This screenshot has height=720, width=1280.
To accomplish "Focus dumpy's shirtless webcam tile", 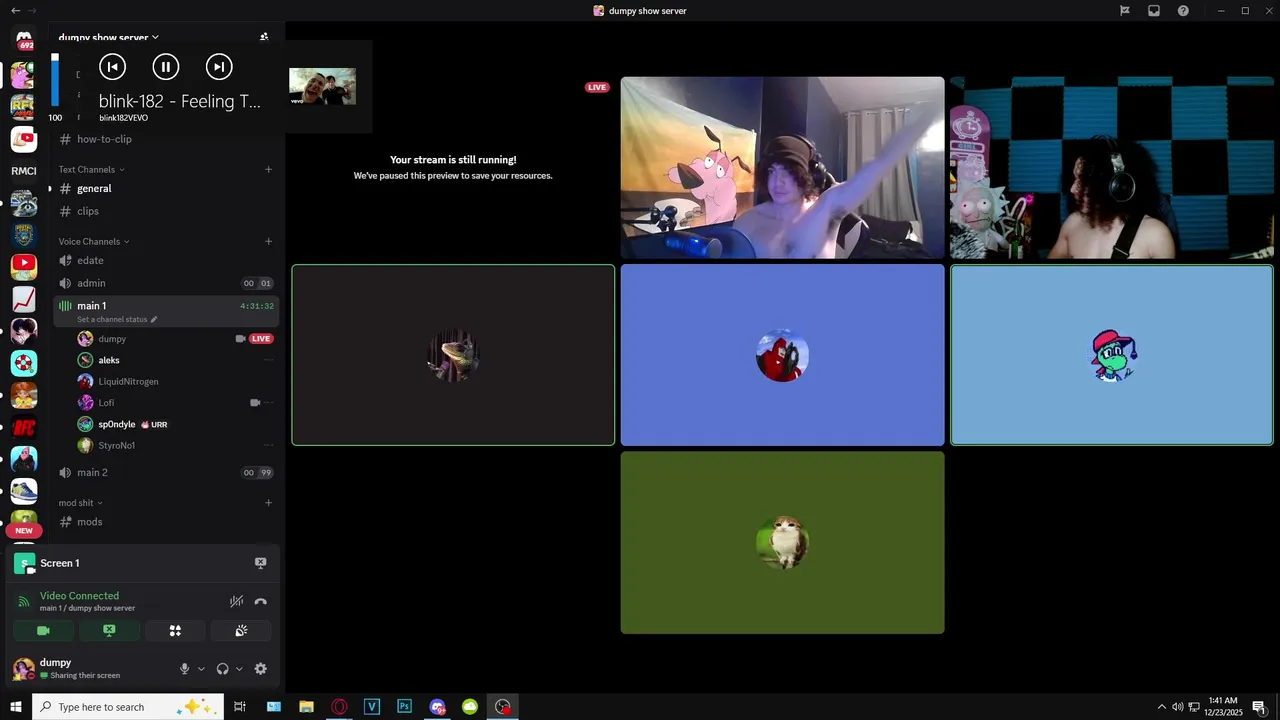I will 782,168.
